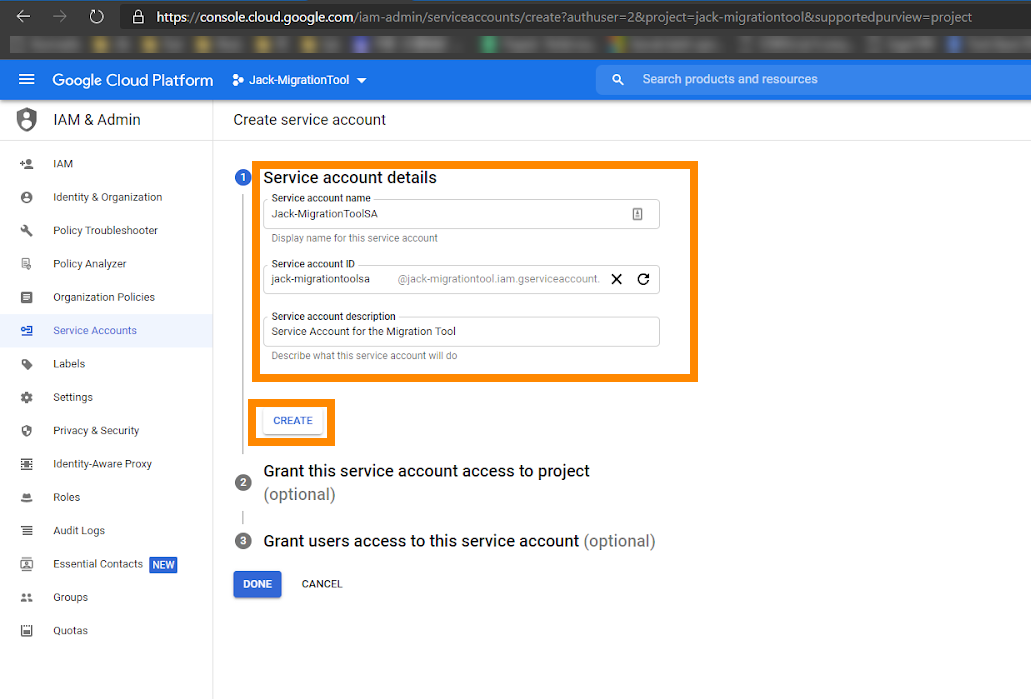1031x699 pixels.
Task: Click the search magnifier icon
Action: click(x=617, y=80)
